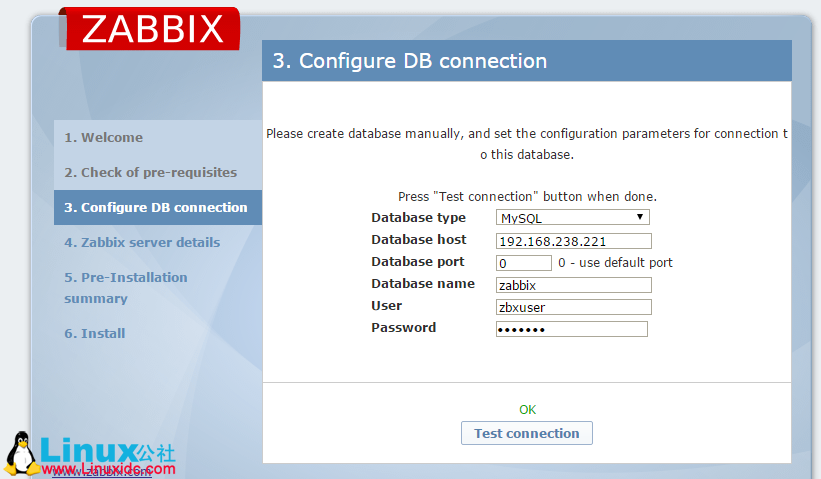Open step 4. Zabbix server details

click(142, 242)
